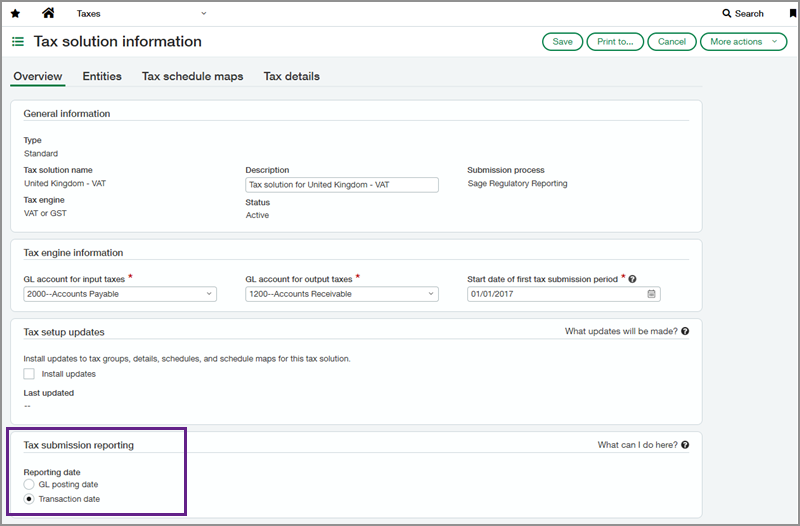Open the list menu icon beside the title

coord(18,41)
